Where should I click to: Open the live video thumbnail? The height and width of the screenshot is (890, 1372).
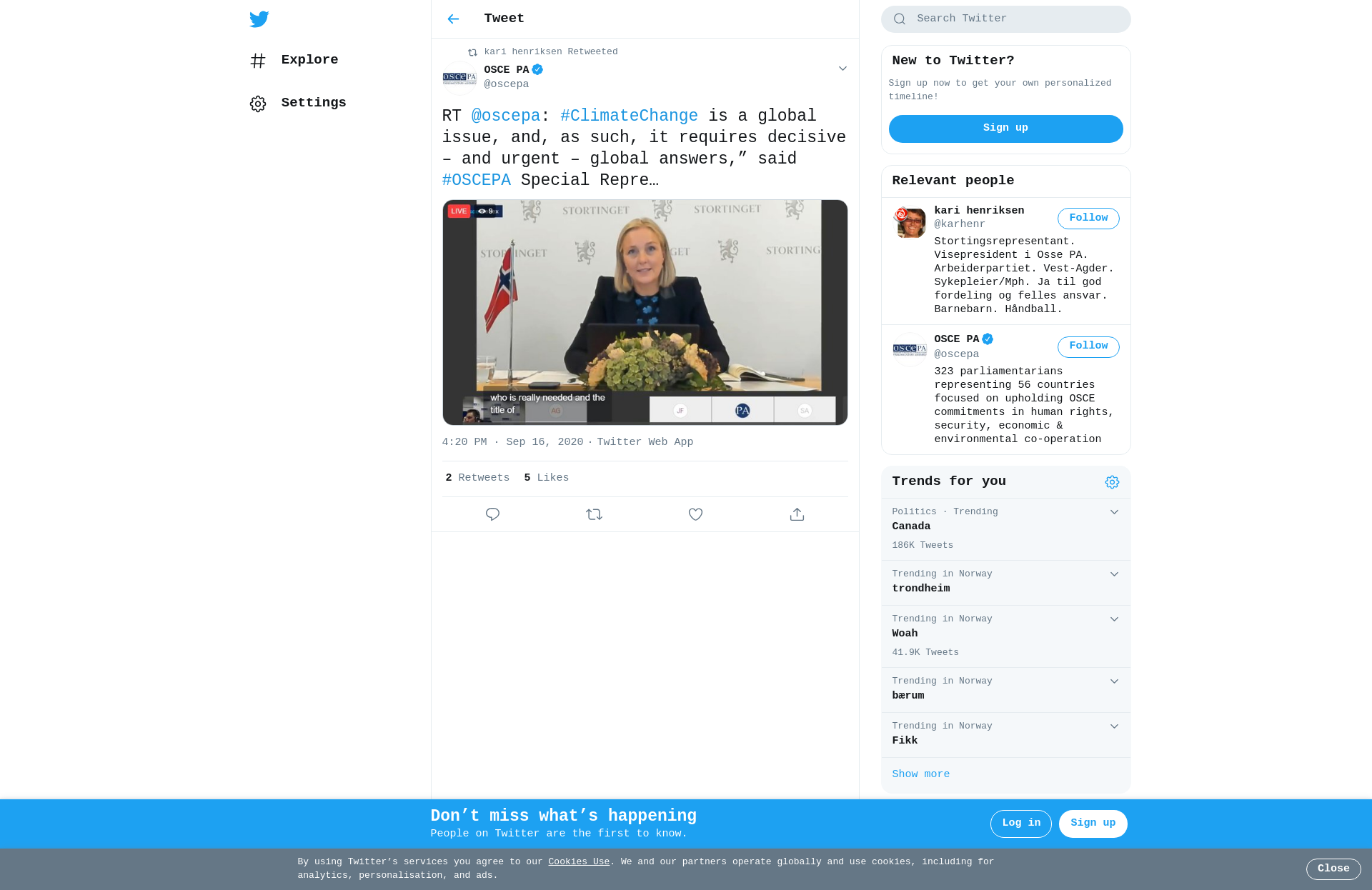tap(645, 312)
